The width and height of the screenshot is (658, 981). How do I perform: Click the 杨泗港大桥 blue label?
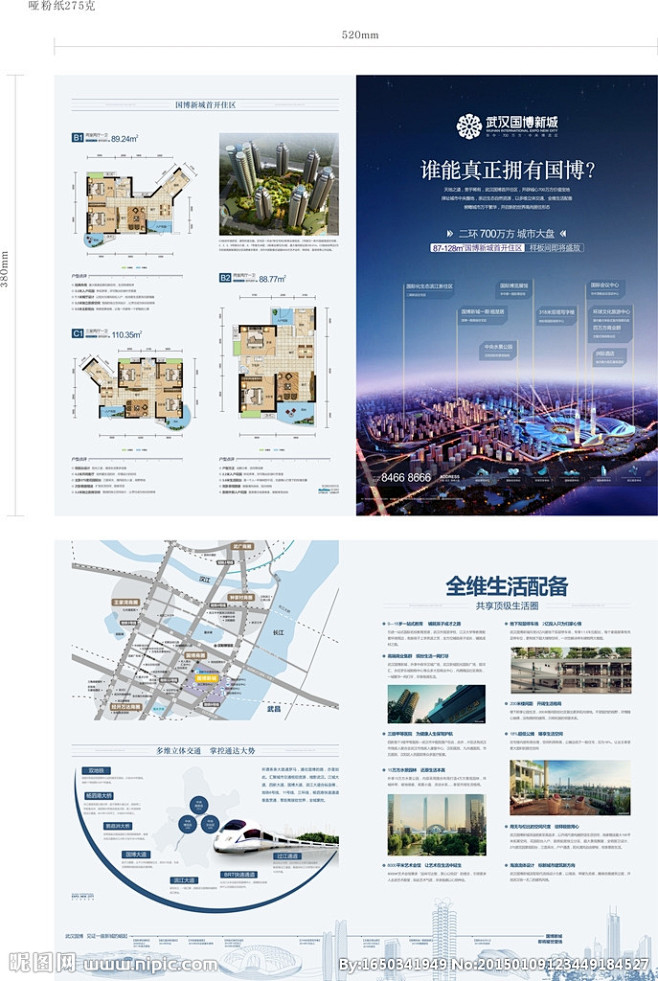point(99,796)
